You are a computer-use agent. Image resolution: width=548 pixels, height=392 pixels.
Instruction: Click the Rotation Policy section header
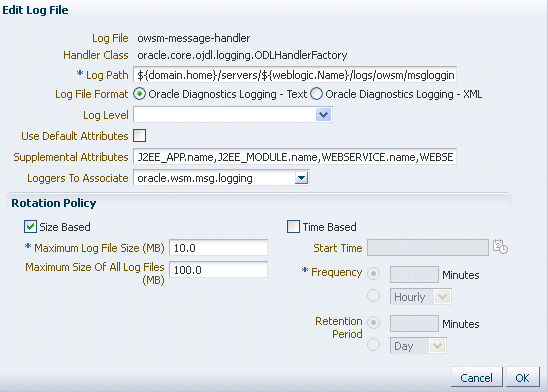click(x=54, y=203)
